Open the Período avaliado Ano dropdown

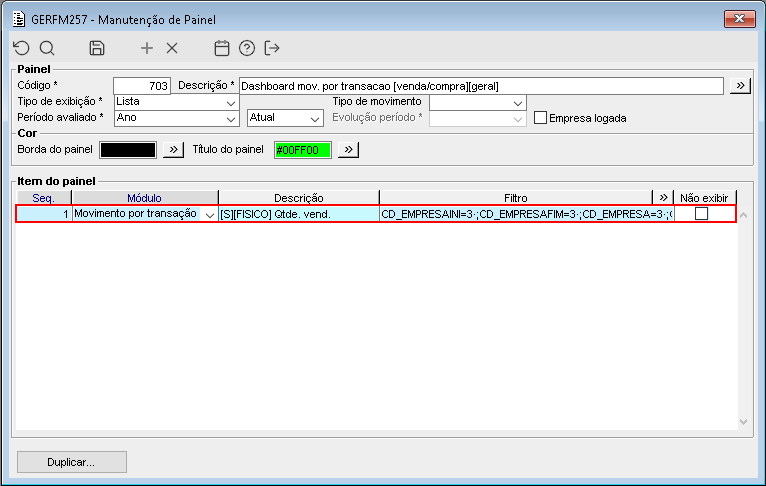pyautogui.click(x=231, y=119)
